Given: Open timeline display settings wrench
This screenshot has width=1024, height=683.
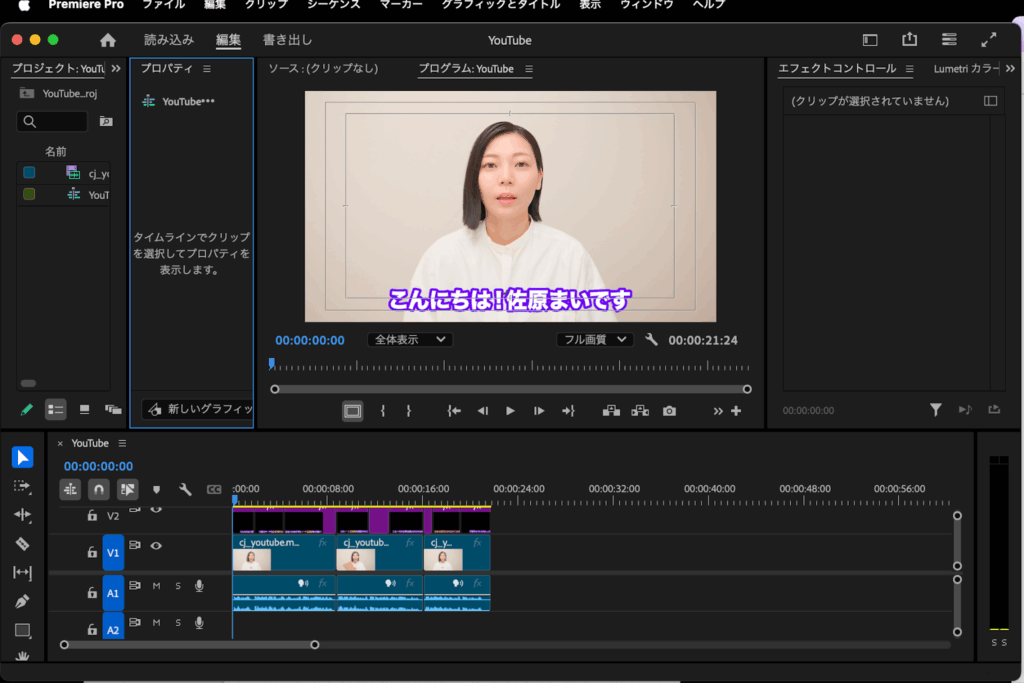Looking at the screenshot, I should 185,490.
